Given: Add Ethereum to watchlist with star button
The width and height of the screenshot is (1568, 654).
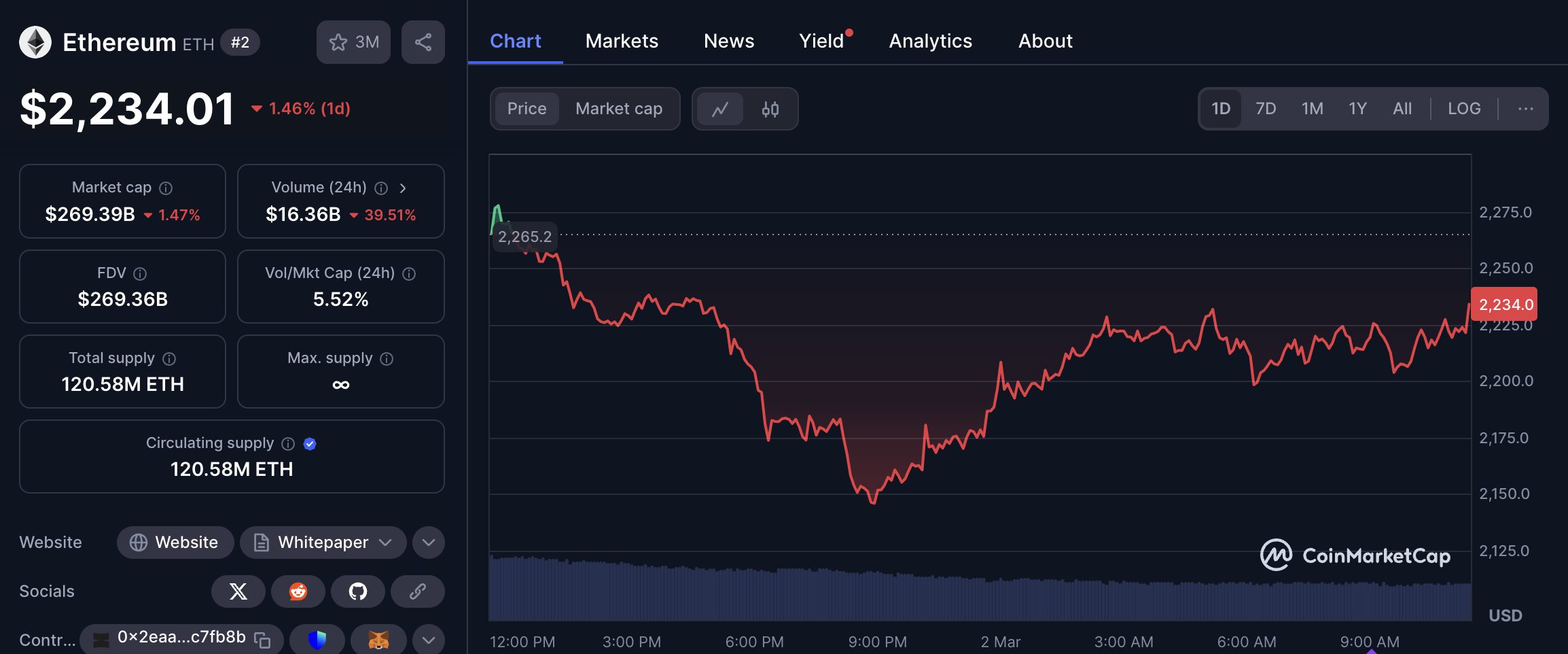Looking at the screenshot, I should (353, 42).
